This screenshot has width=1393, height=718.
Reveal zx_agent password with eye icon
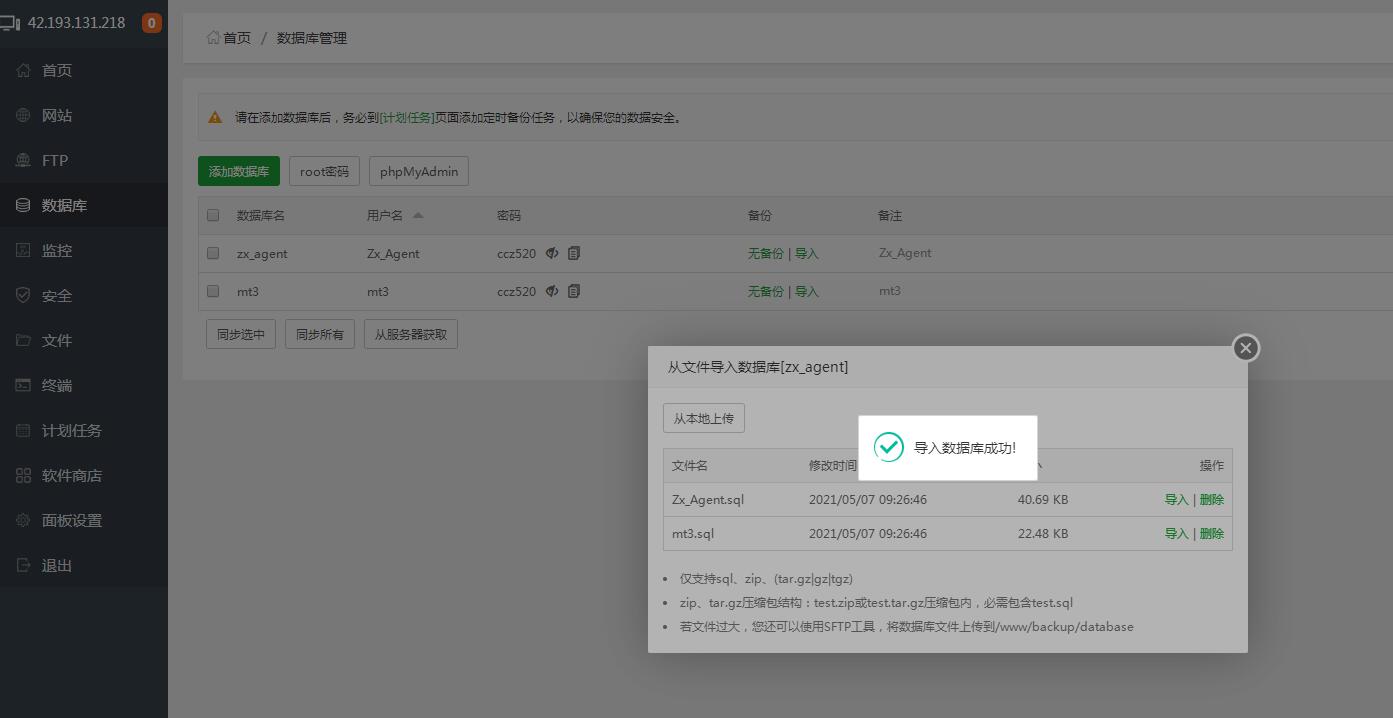point(552,254)
